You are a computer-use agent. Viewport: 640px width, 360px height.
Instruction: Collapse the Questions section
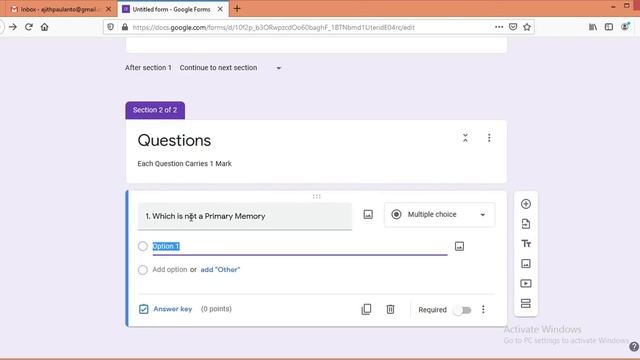pyautogui.click(x=465, y=138)
